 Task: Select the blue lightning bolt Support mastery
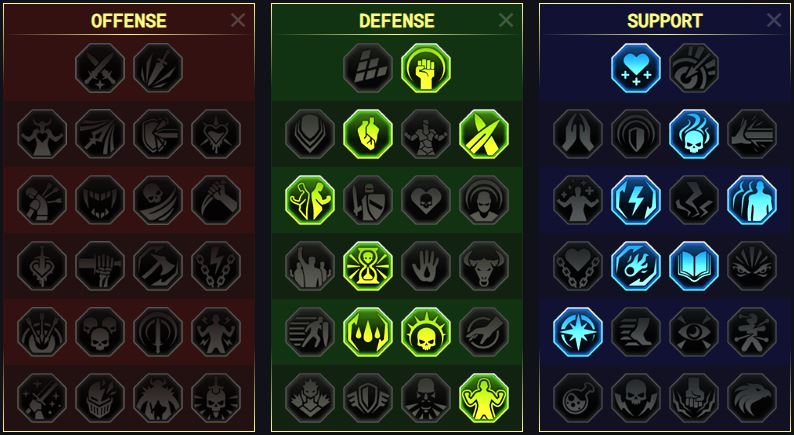636,200
